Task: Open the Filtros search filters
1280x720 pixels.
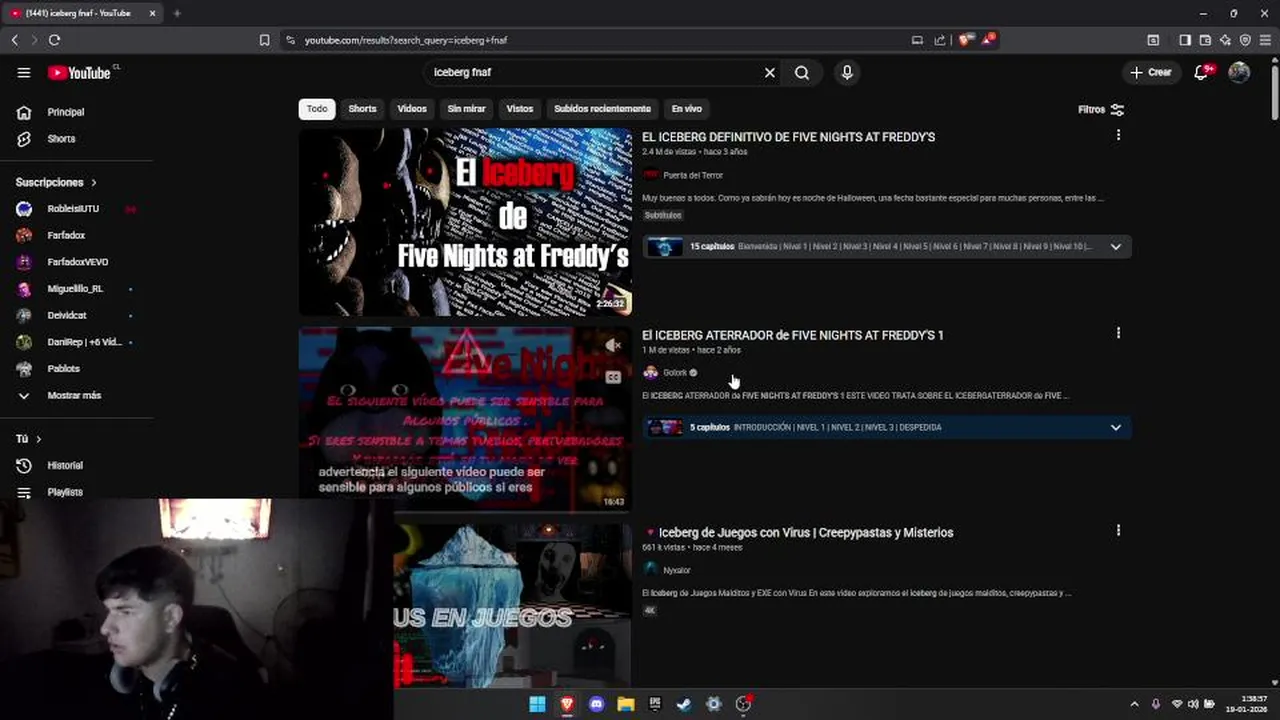Action: (1101, 109)
